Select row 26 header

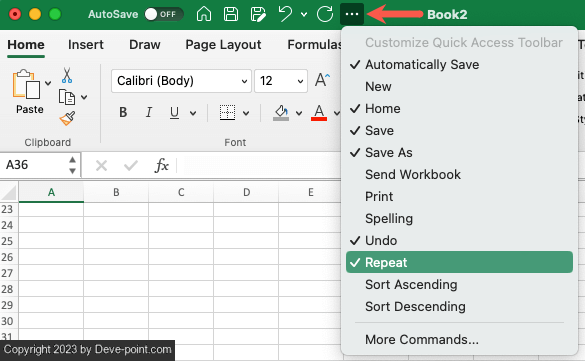(x=9, y=257)
